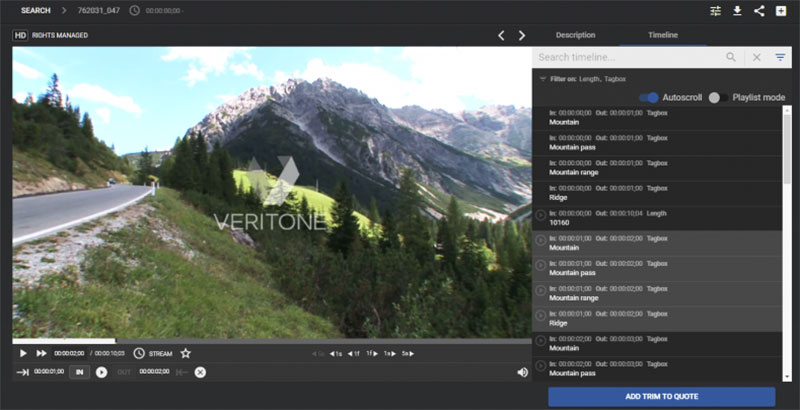Screen dimensions: 800x410
Task: Click the share icon in the top bar
Action: [x=759, y=11]
